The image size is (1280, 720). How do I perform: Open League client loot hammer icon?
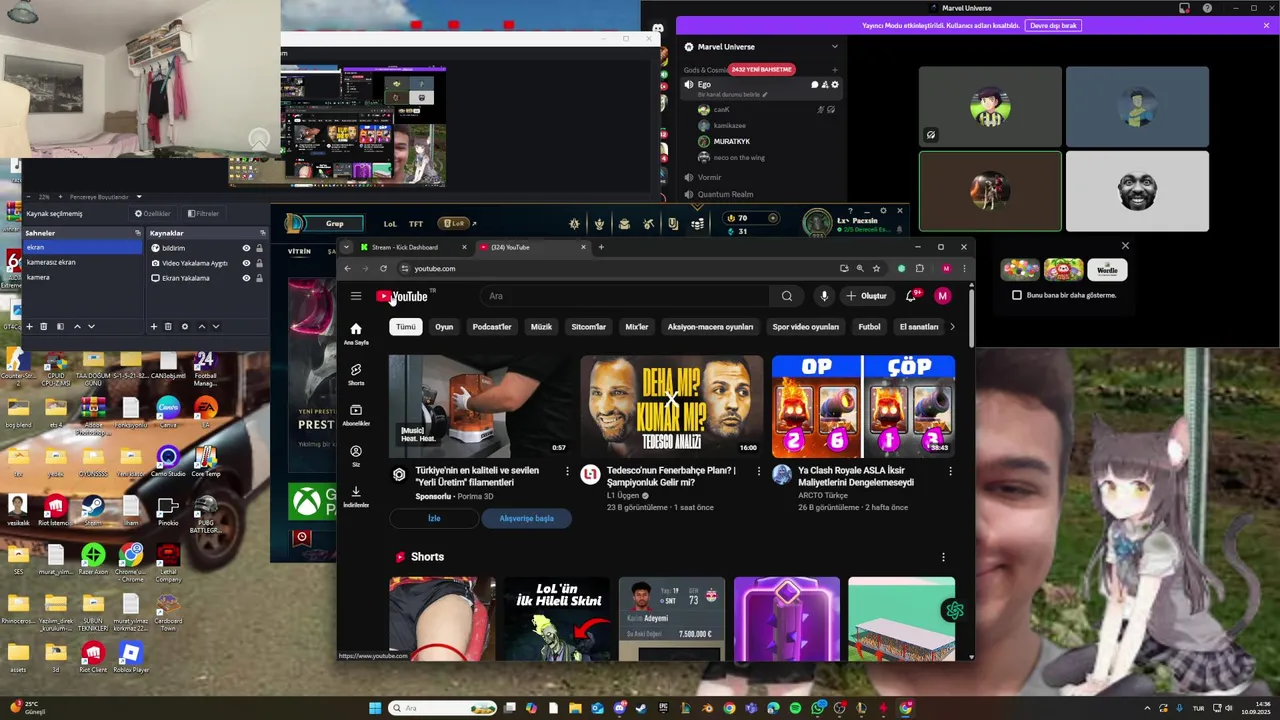tap(649, 224)
